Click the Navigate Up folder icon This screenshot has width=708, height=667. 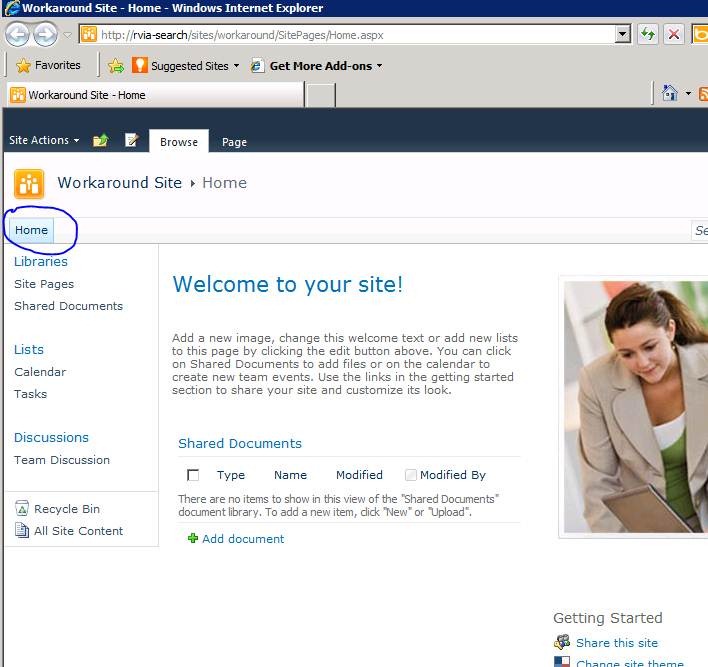click(x=100, y=141)
